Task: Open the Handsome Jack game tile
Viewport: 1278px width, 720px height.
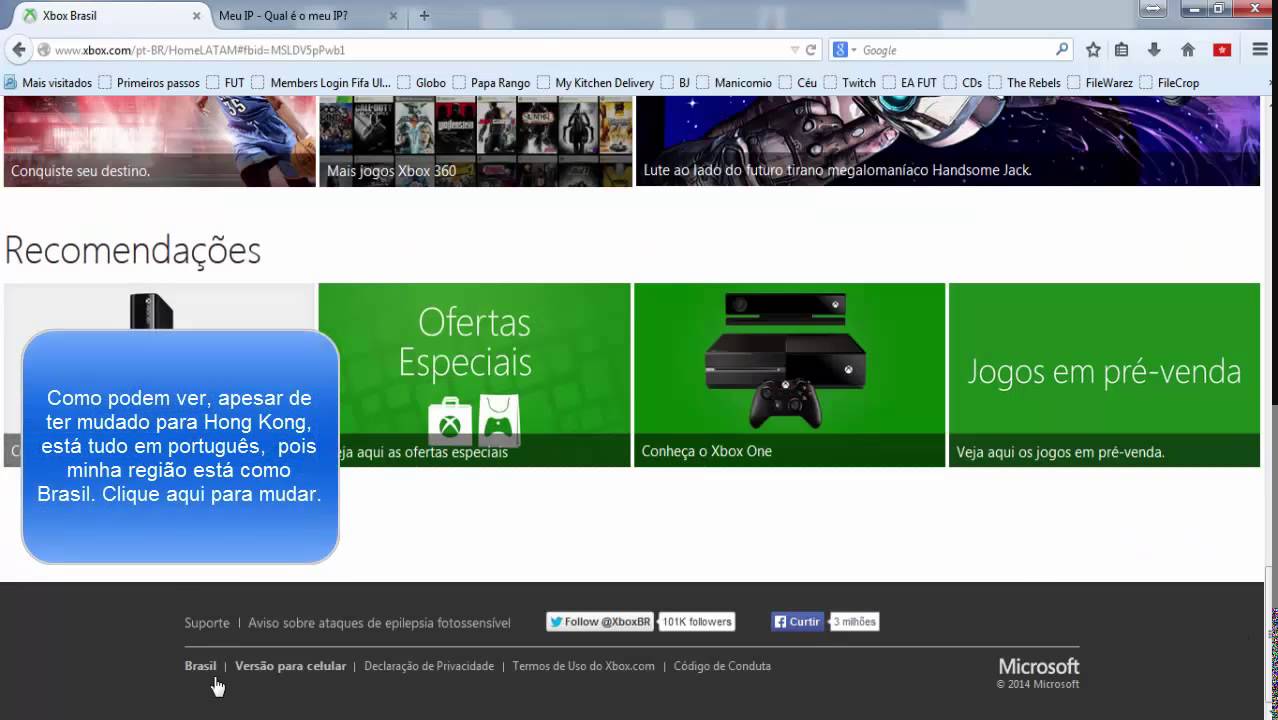Action: coord(948,141)
